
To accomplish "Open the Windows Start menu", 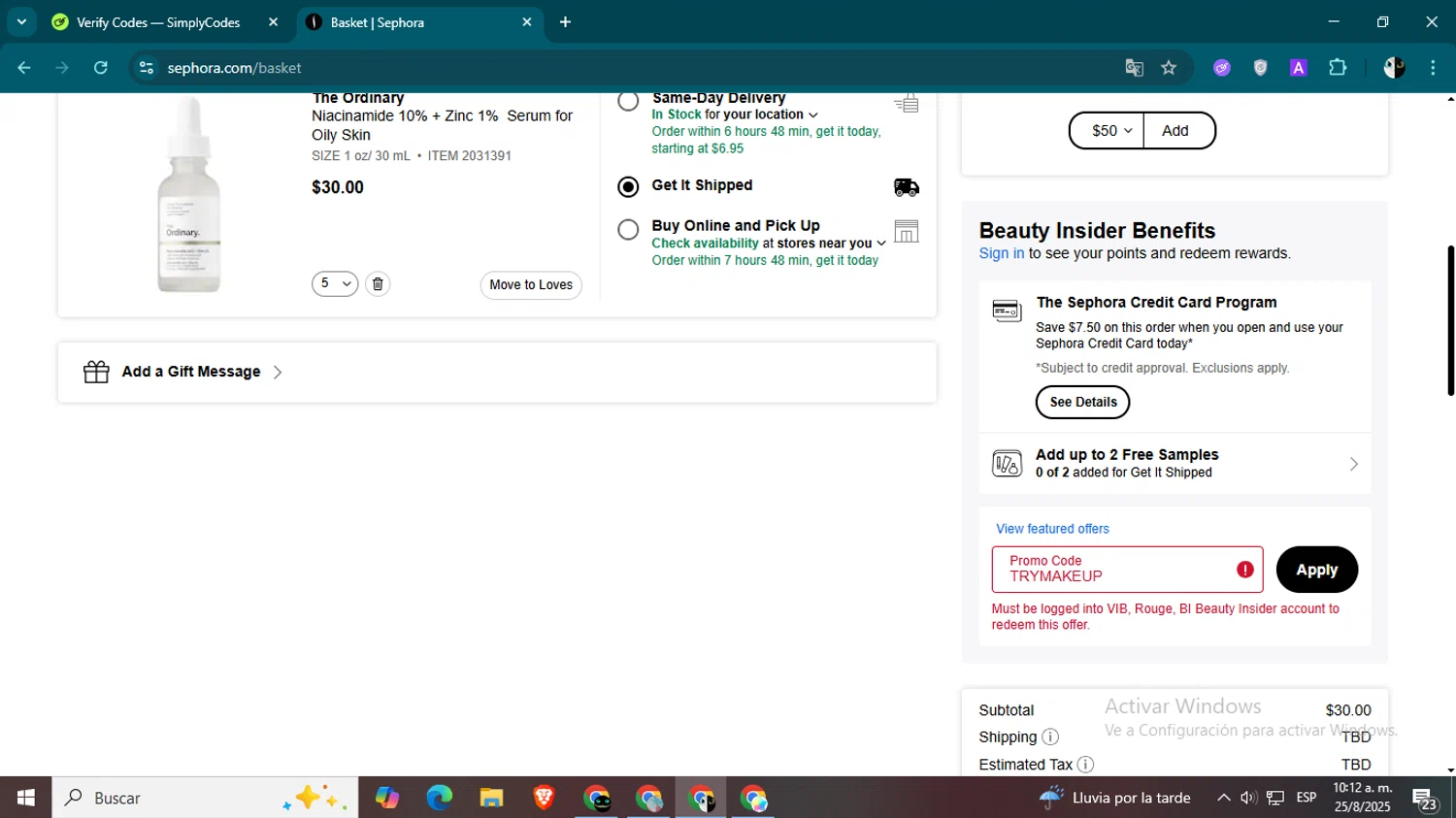I will tap(26, 798).
